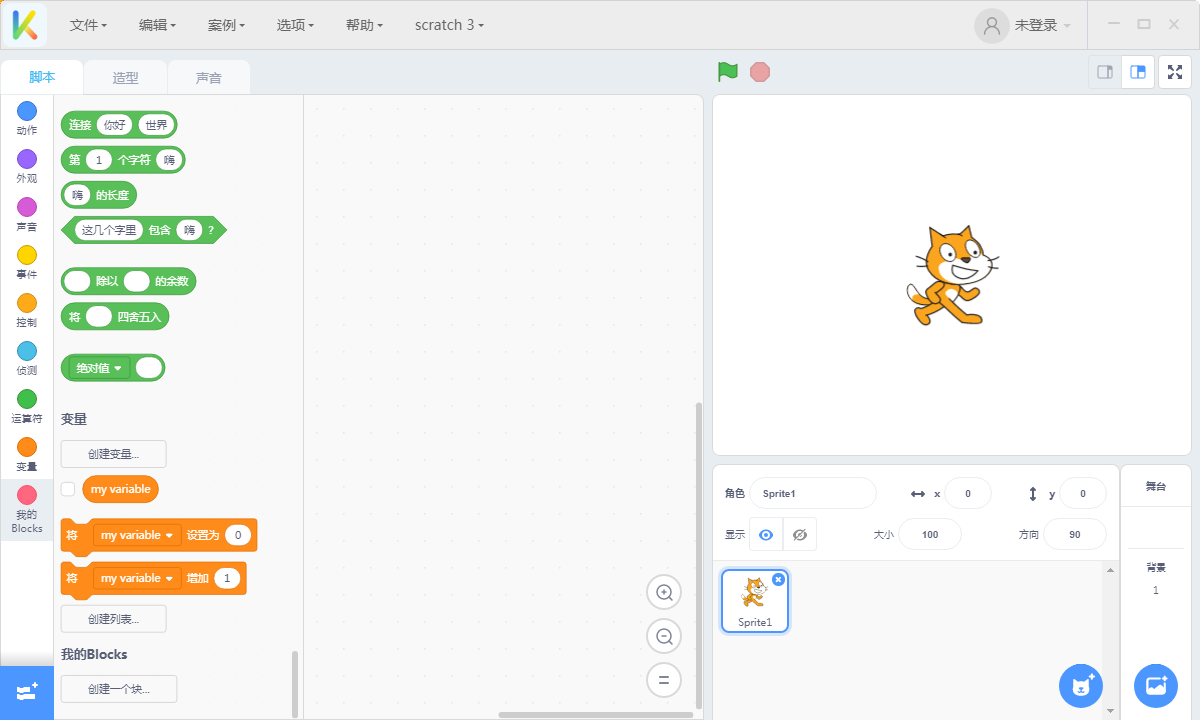Click the sprite name field Sprite1
Image resolution: width=1200 pixels, height=720 pixels.
813,493
